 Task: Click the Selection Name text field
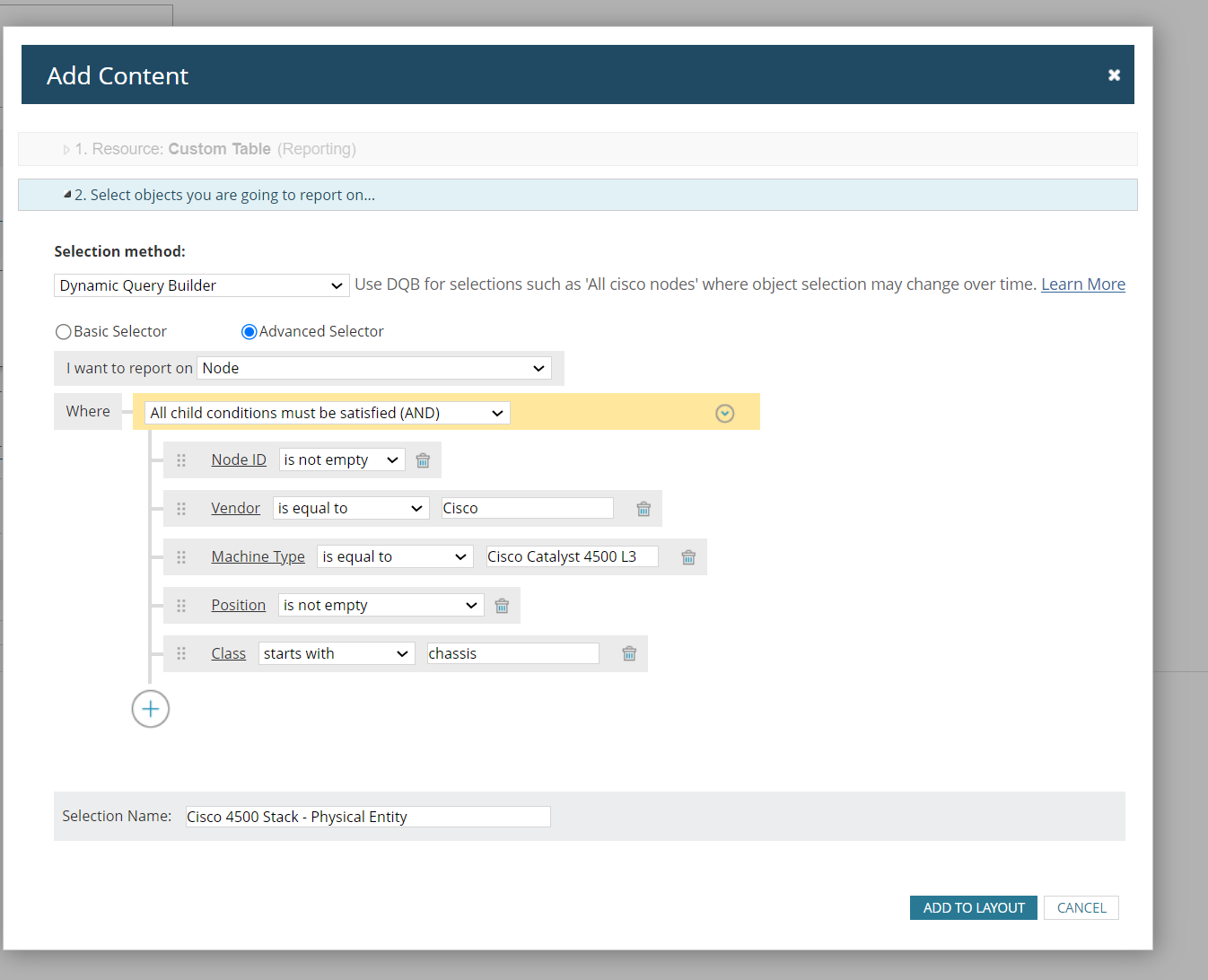click(368, 817)
